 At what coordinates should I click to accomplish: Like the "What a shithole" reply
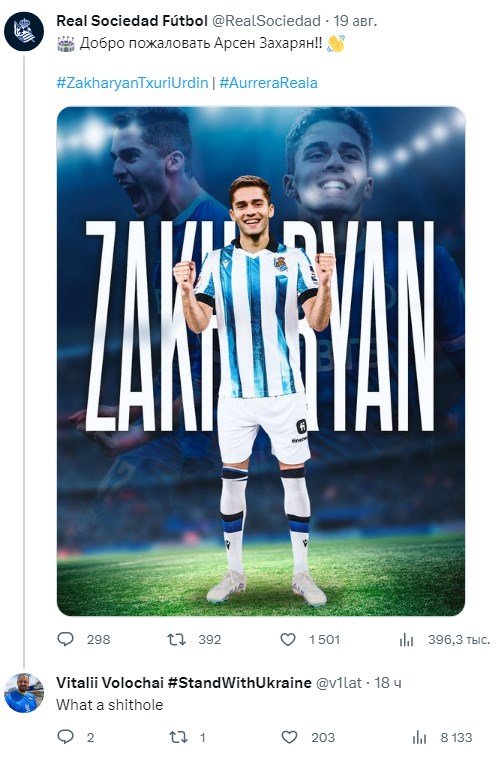[290, 737]
